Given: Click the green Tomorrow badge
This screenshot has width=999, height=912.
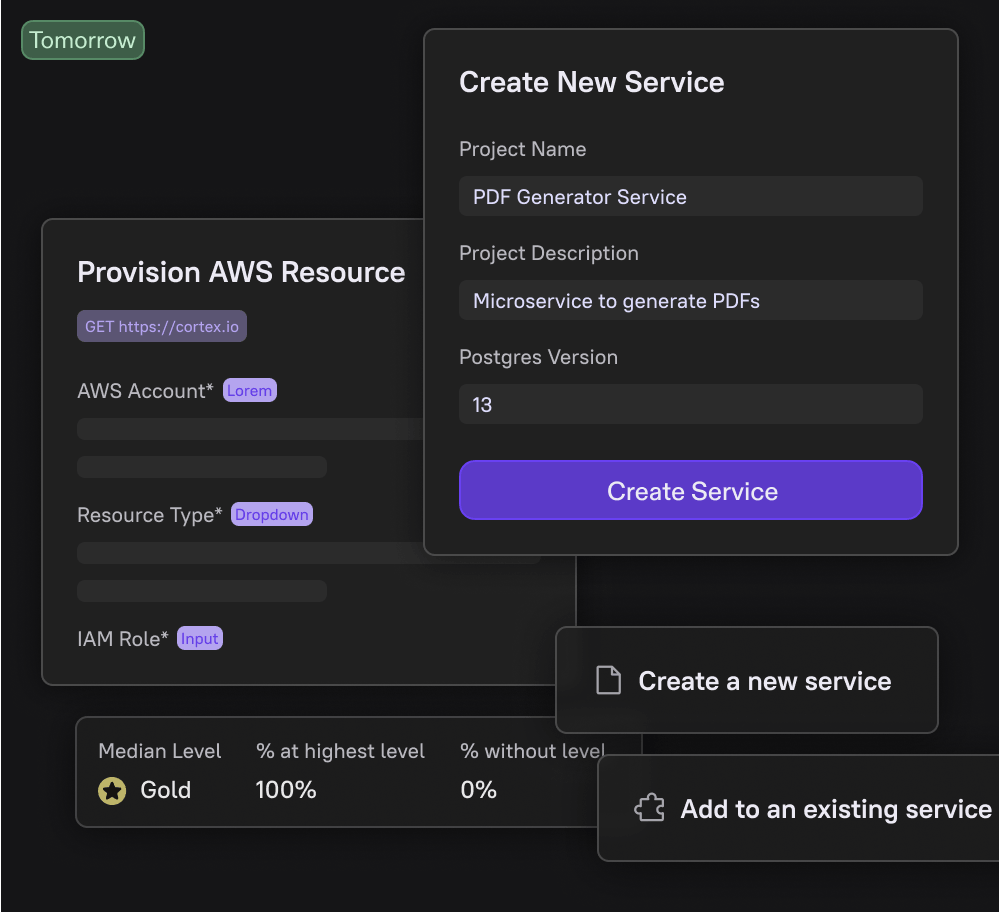Looking at the screenshot, I should click(x=82, y=40).
